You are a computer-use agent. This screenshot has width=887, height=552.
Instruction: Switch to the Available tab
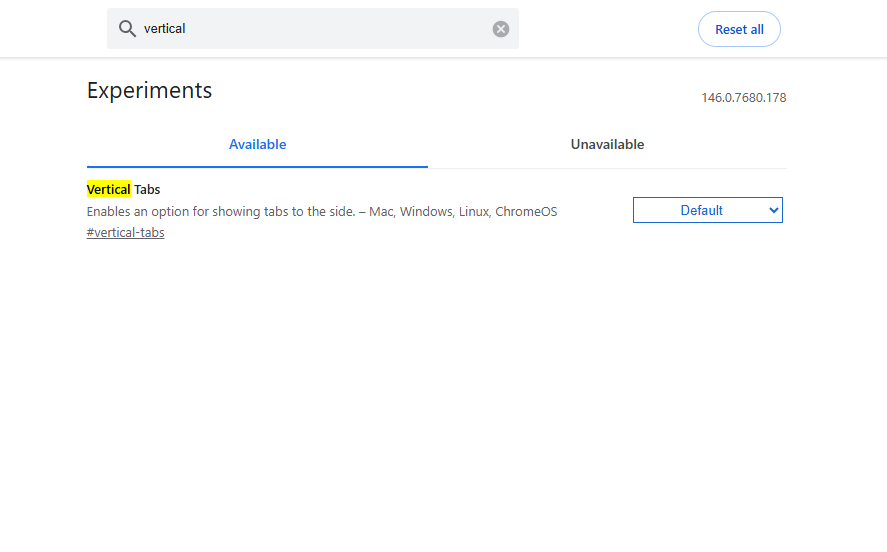257,145
